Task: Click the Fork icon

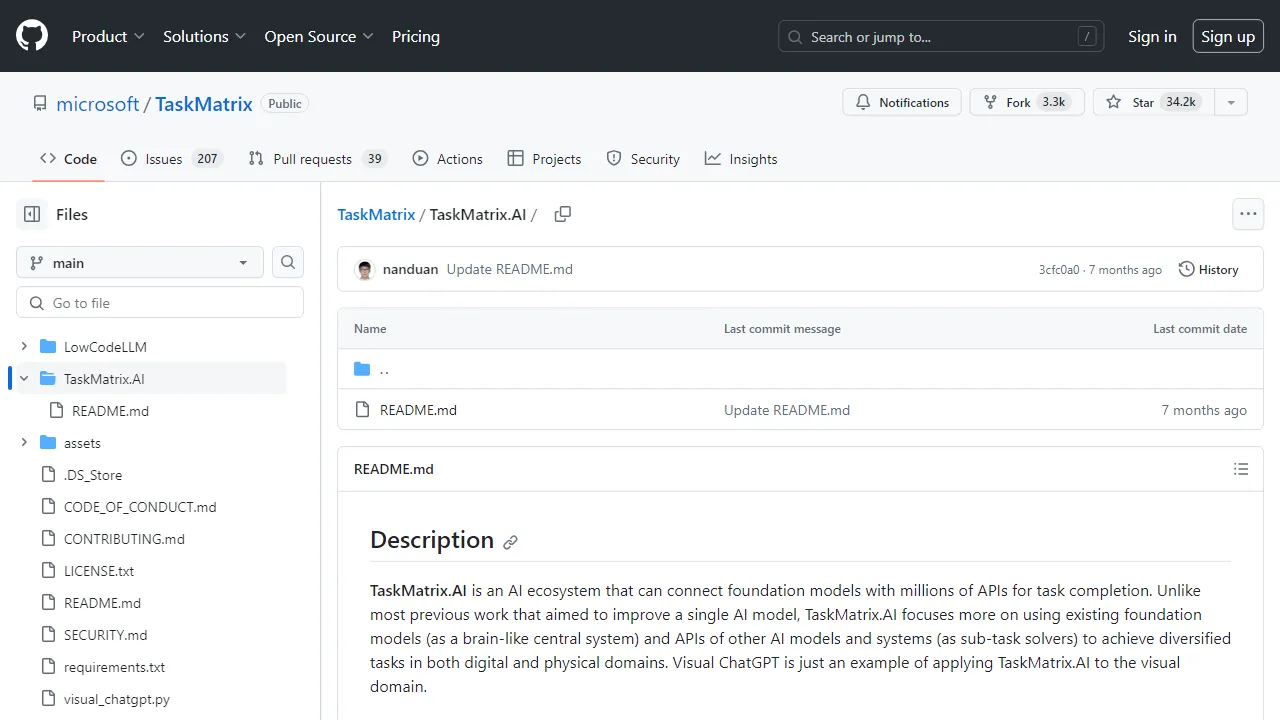Action: 990,102
